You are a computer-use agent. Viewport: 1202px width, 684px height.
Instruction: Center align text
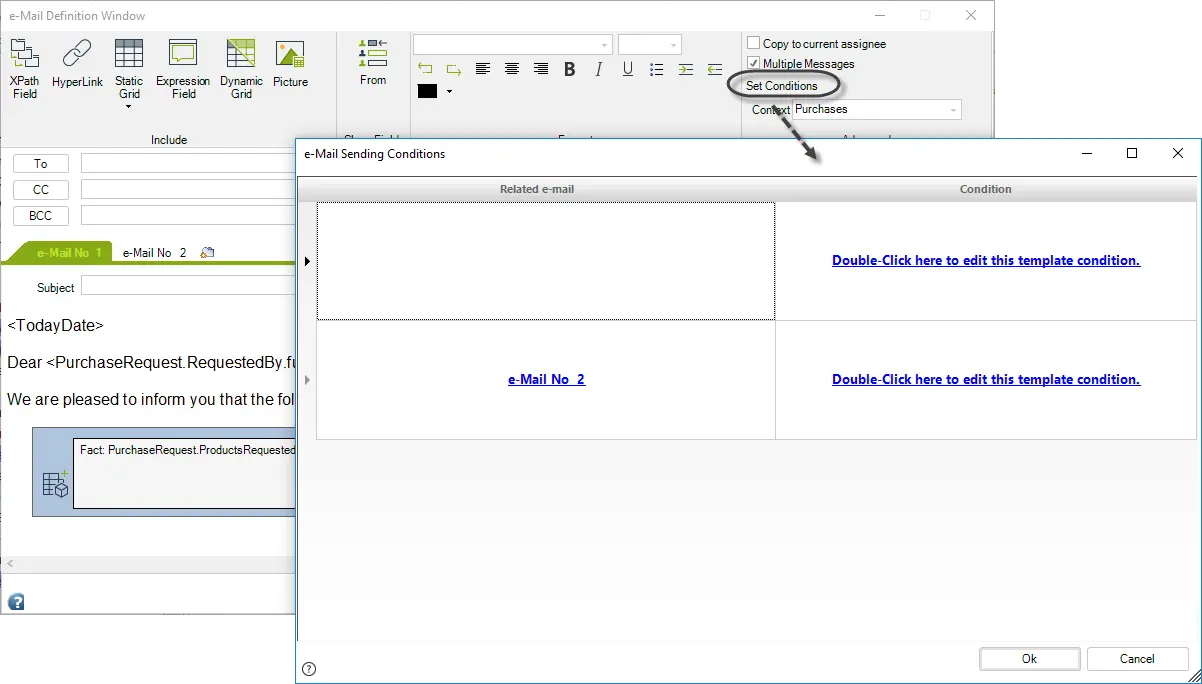(512, 69)
